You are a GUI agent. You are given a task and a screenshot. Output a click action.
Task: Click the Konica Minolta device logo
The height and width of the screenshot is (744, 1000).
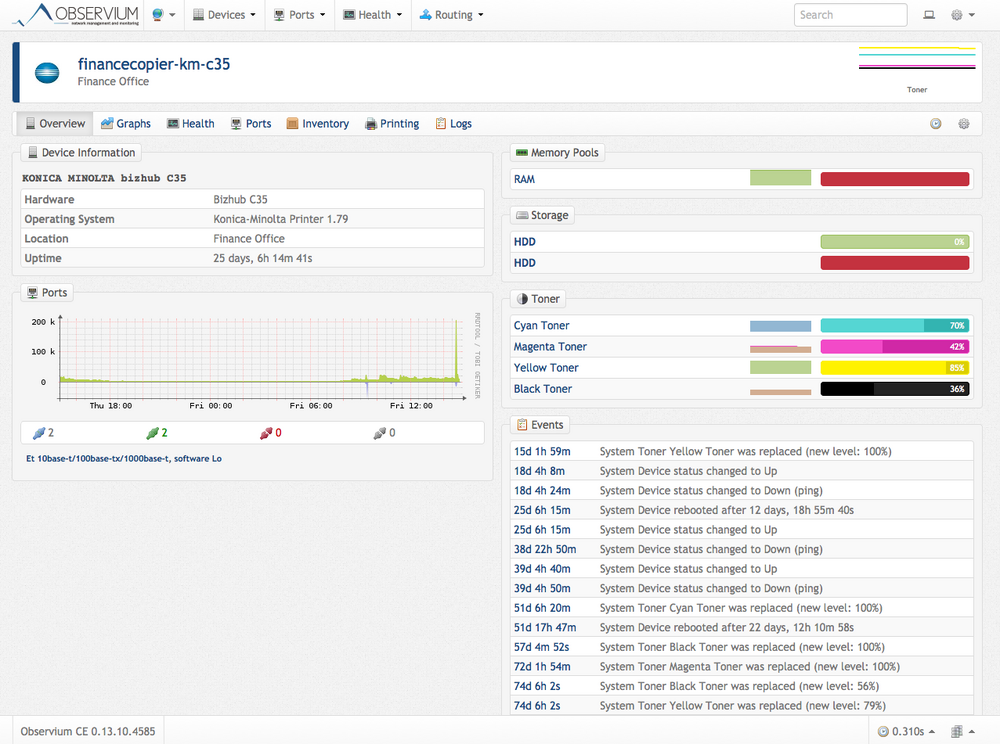pyautogui.click(x=47, y=73)
